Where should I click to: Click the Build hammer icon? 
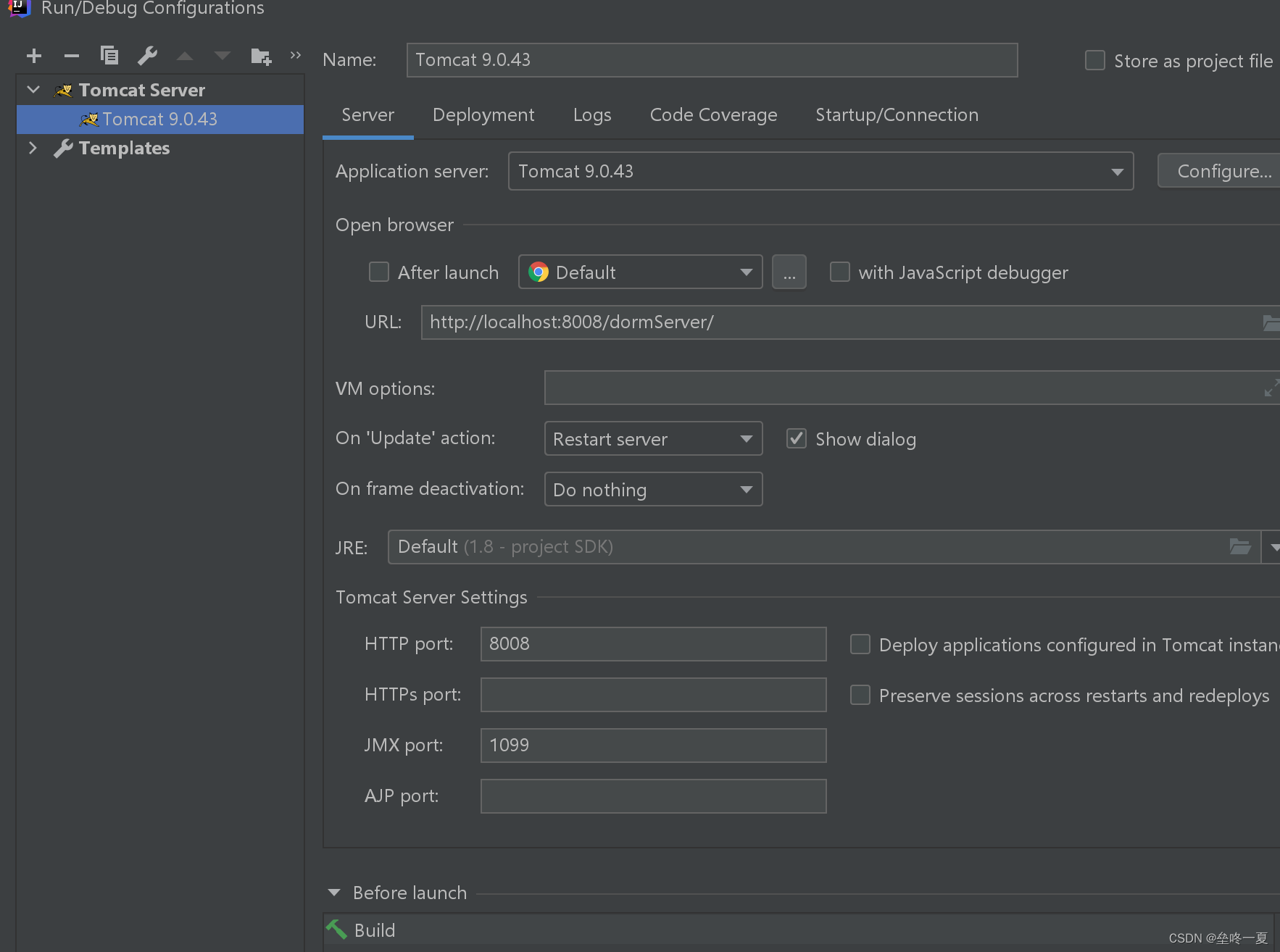(336, 930)
